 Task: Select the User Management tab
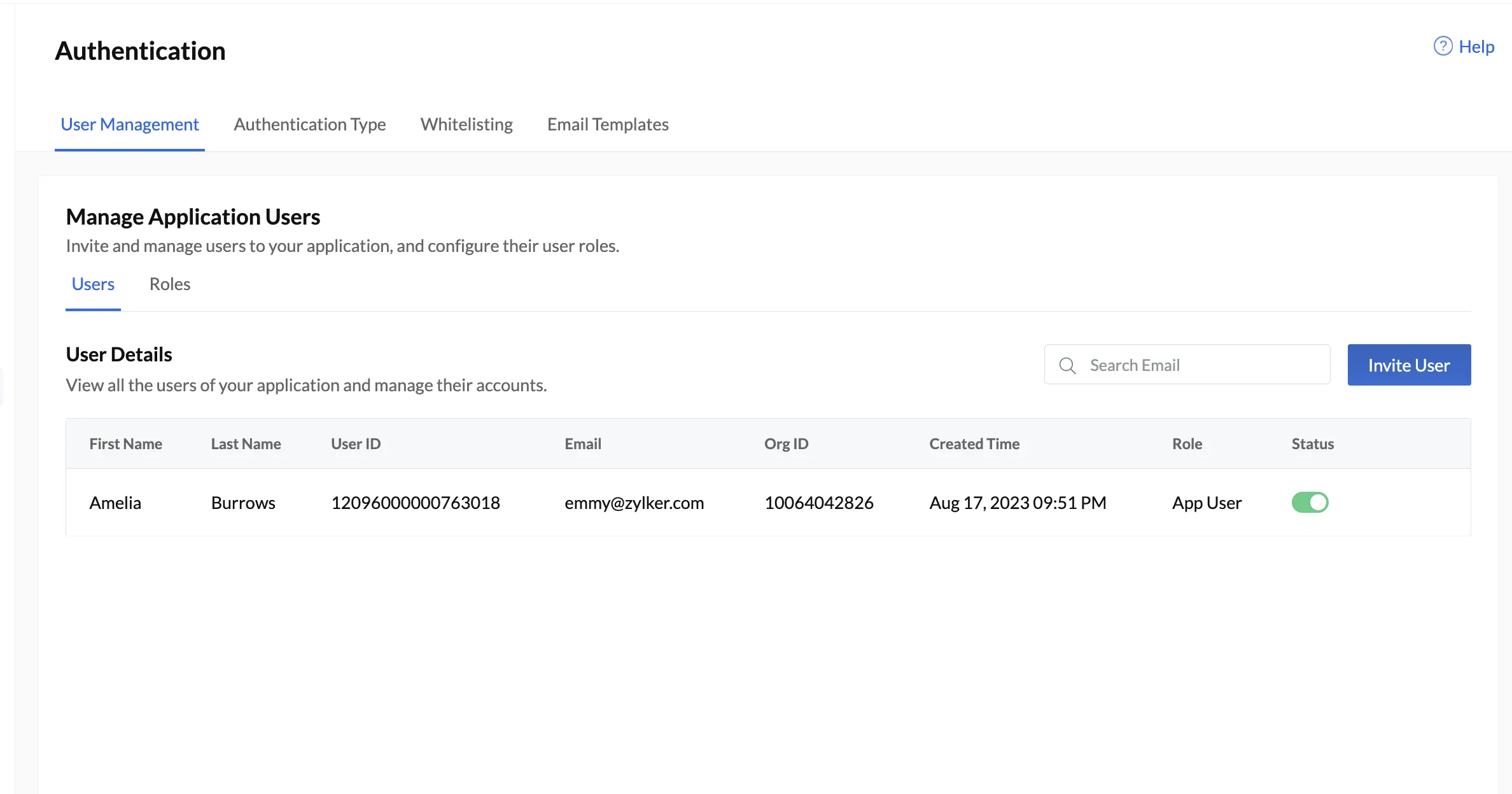[130, 124]
